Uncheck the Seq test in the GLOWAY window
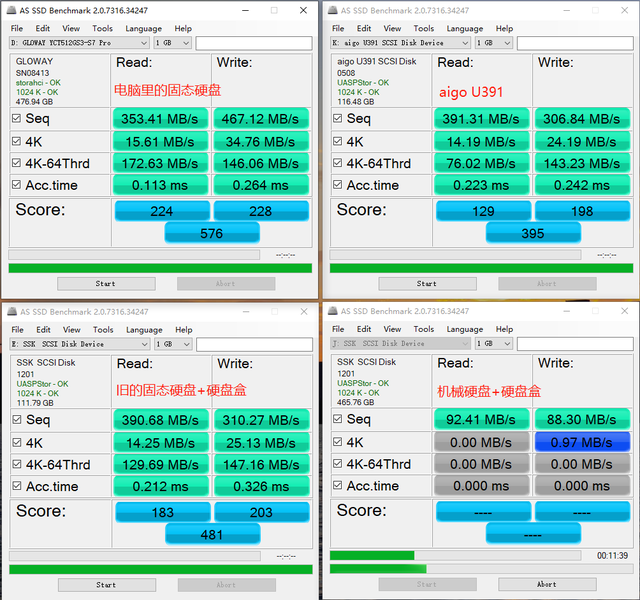 click(16, 119)
